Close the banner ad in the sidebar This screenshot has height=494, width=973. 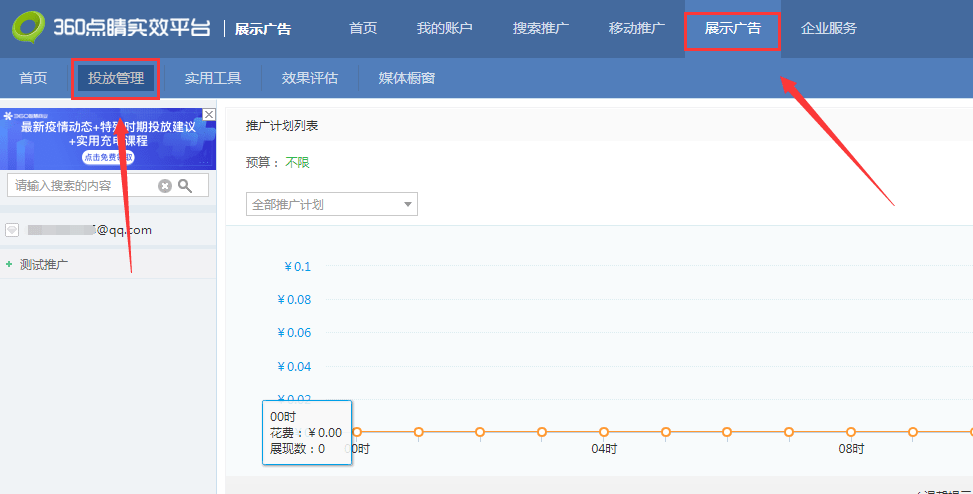click(x=209, y=115)
